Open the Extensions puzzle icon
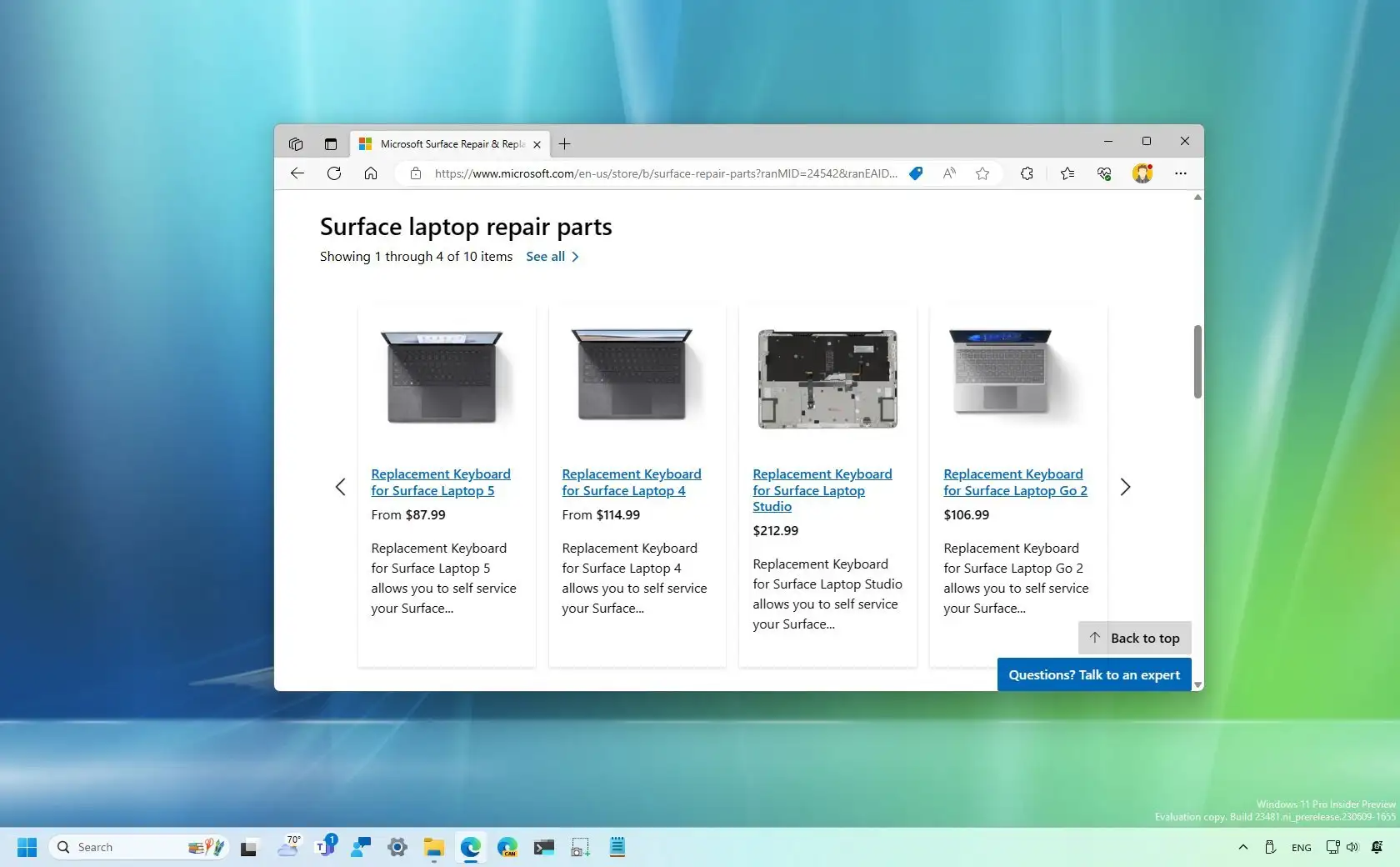 tap(1026, 173)
